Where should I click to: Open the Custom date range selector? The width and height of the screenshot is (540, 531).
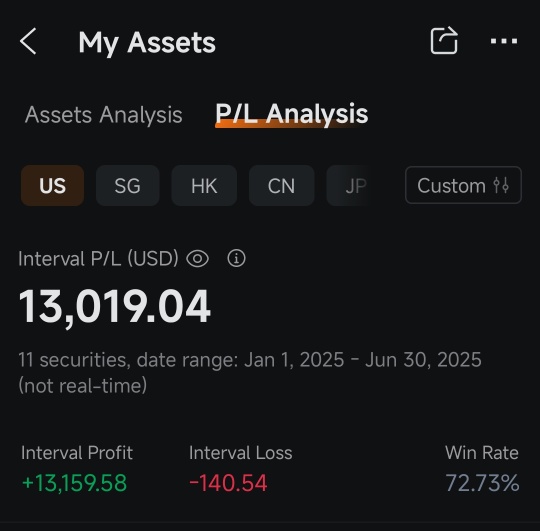[x=463, y=185]
